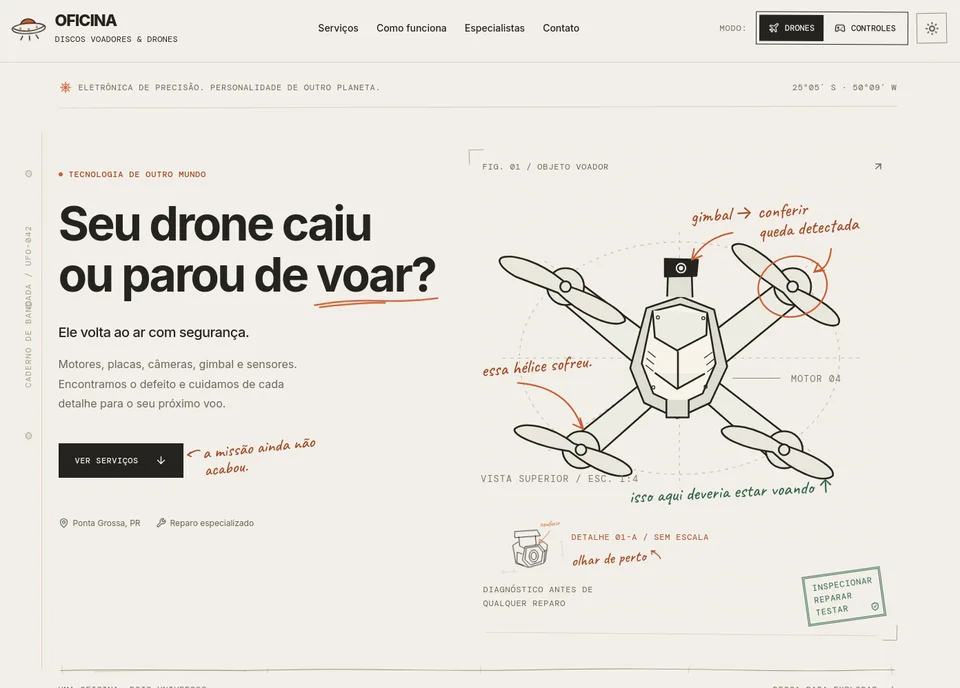Click the TECNOLOGIA DE OUTRO MUNDO label

pos(137,174)
